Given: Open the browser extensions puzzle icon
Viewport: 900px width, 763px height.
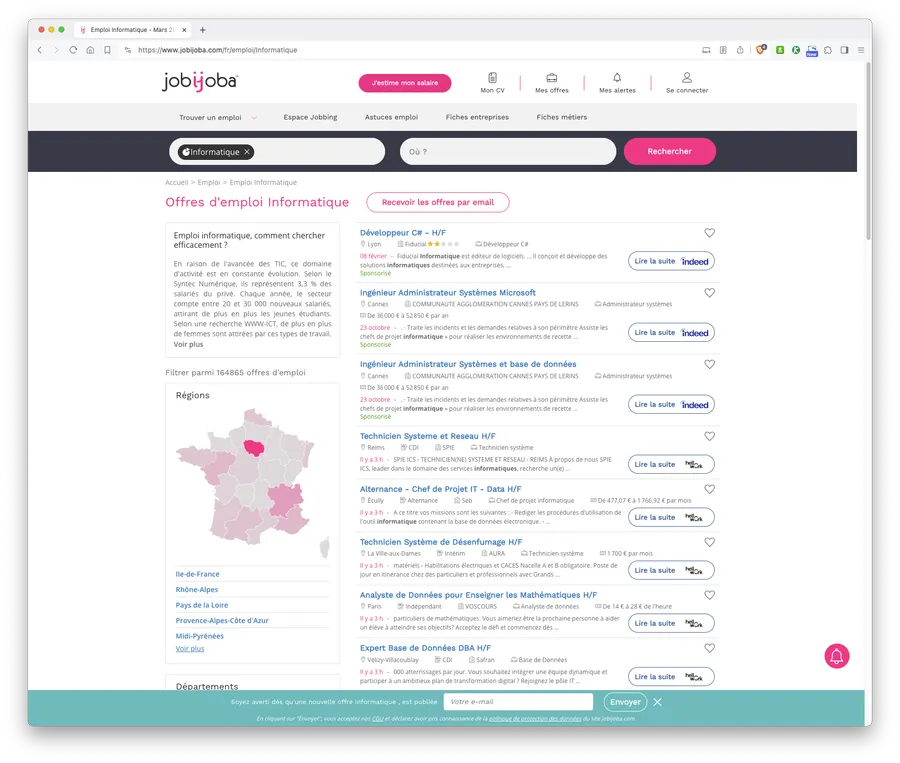Looking at the screenshot, I should click(828, 50).
